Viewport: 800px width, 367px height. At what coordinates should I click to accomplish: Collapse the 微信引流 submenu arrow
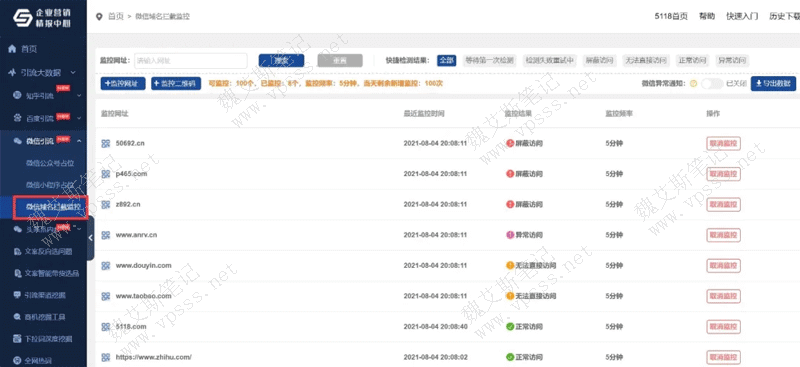[79, 141]
